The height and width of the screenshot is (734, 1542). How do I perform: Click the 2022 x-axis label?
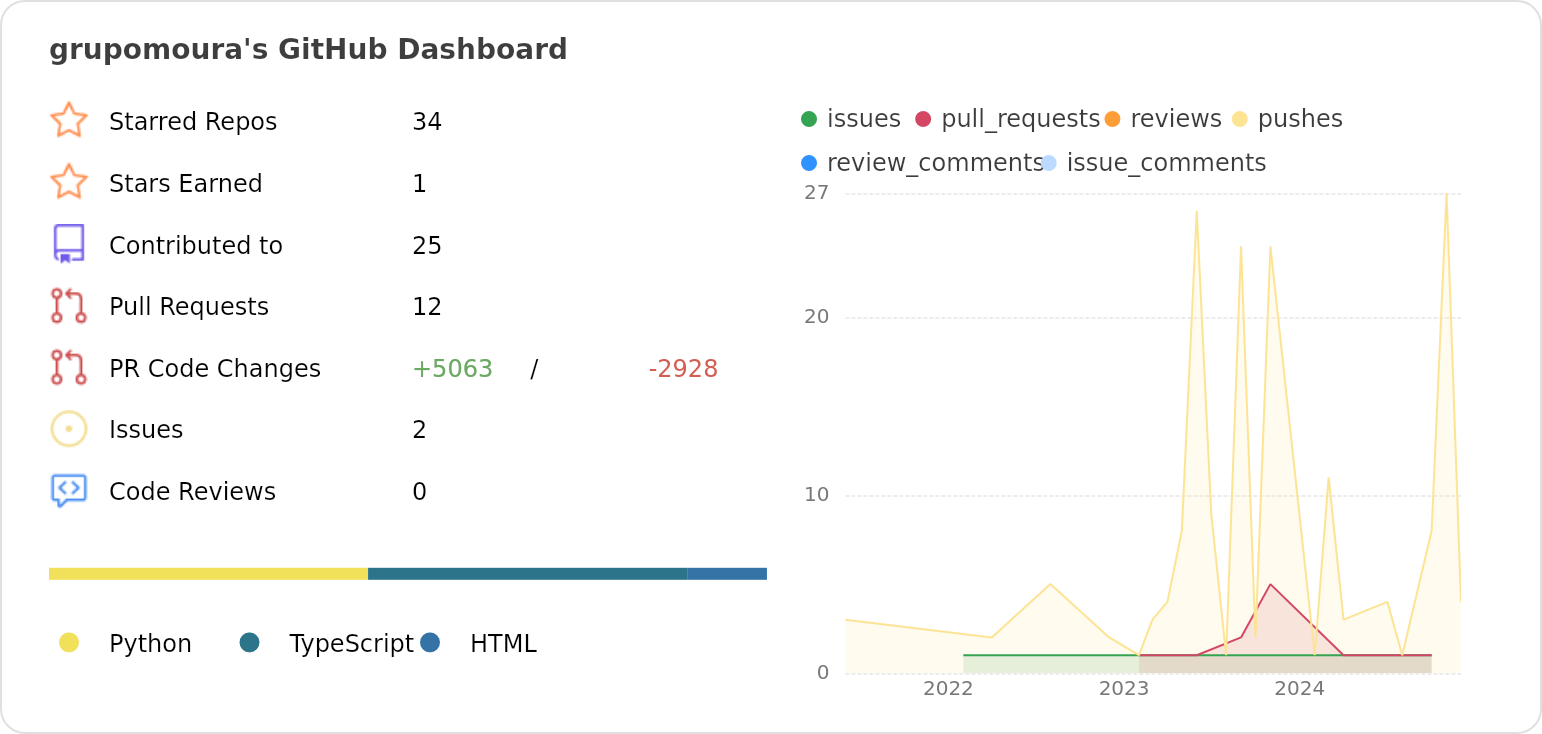(x=948, y=689)
